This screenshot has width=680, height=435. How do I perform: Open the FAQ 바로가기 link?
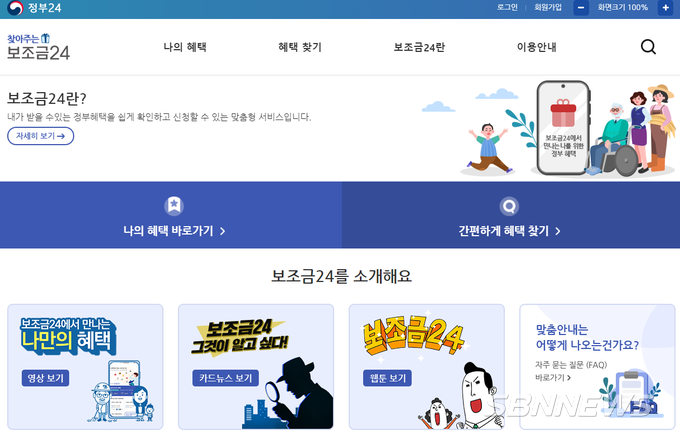point(553,378)
